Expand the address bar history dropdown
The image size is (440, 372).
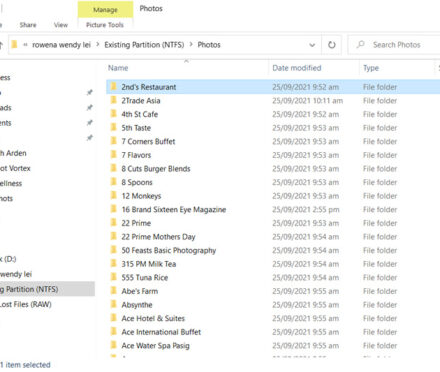click(312, 45)
